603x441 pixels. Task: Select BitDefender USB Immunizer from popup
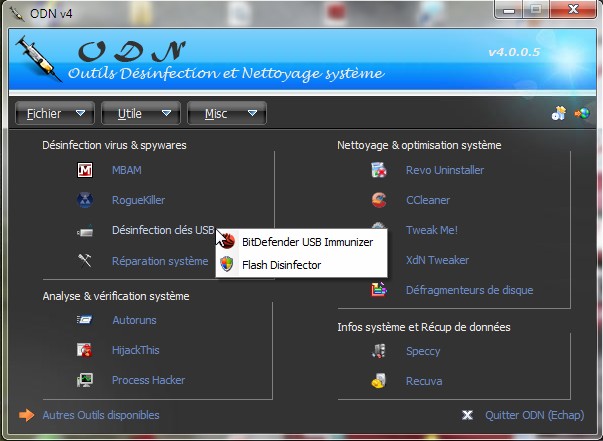pyautogui.click(x=302, y=242)
